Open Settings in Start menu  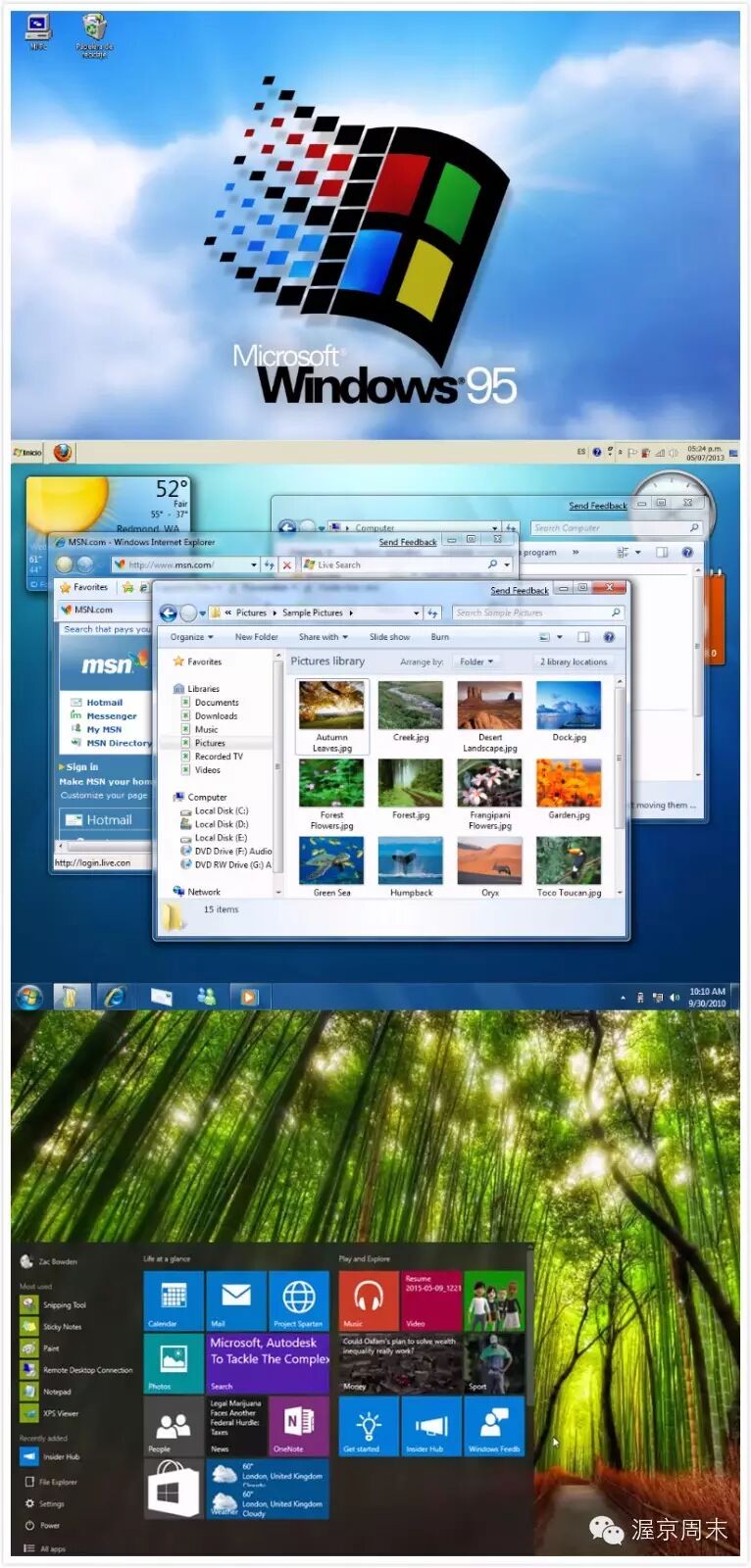44,1504
